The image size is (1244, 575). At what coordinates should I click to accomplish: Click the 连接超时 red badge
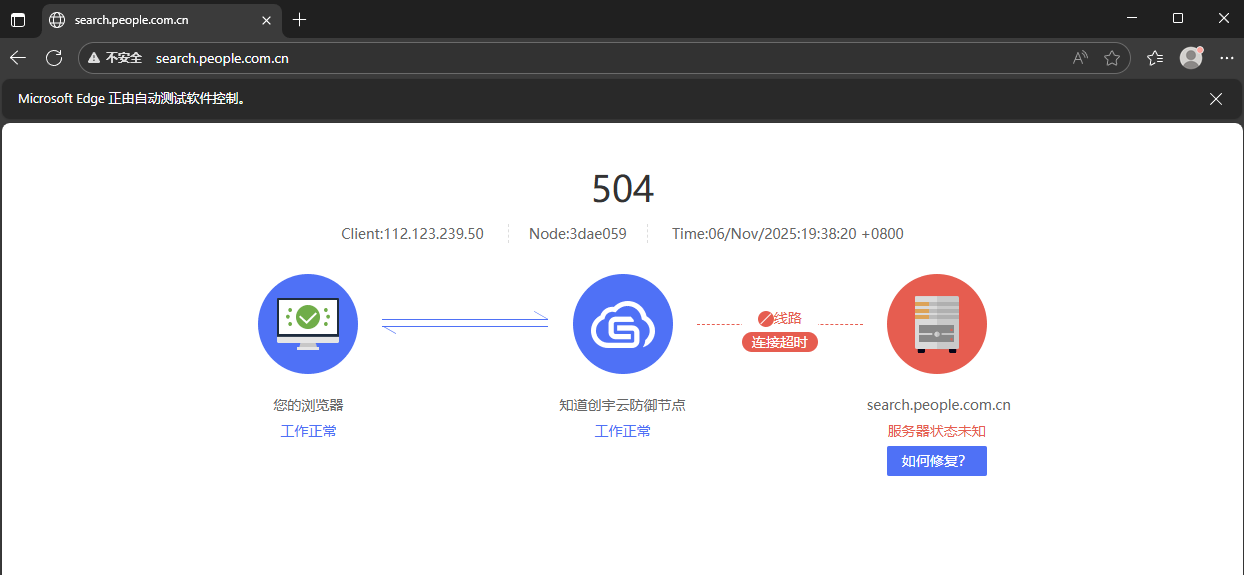pyautogui.click(x=780, y=342)
